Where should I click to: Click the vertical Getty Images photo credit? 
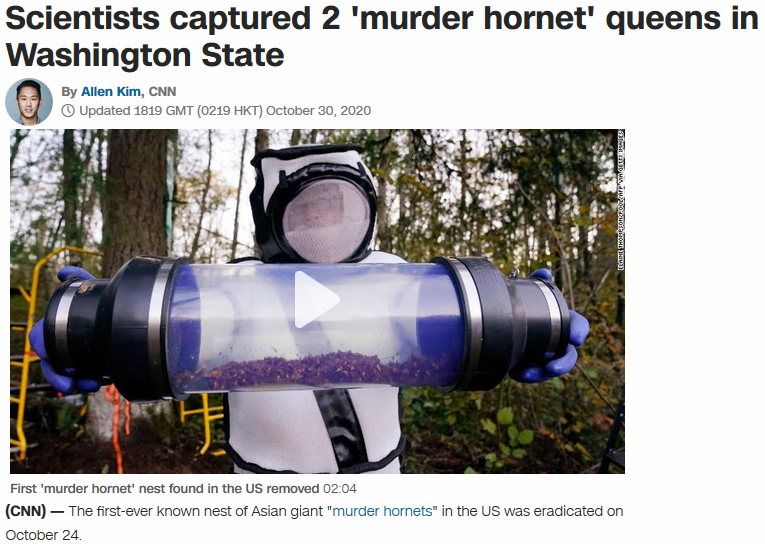coord(621,199)
